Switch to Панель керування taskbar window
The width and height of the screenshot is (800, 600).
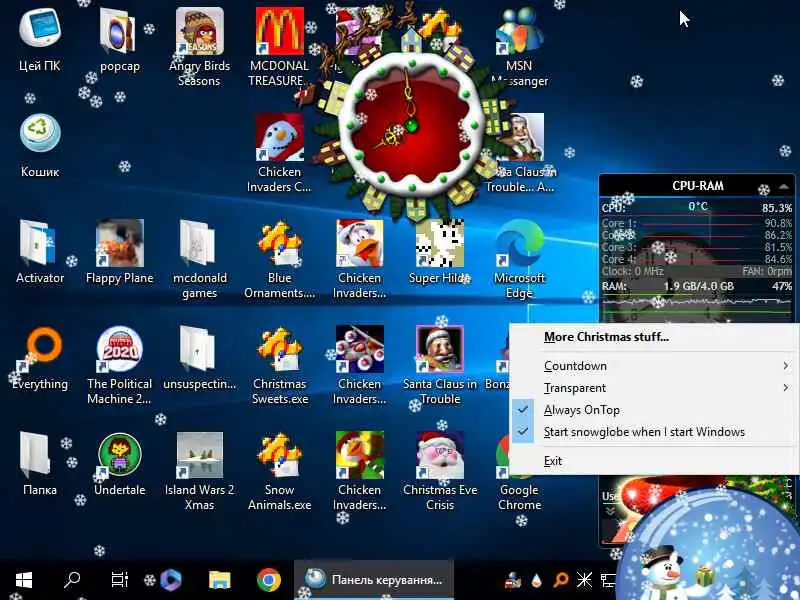click(374, 580)
